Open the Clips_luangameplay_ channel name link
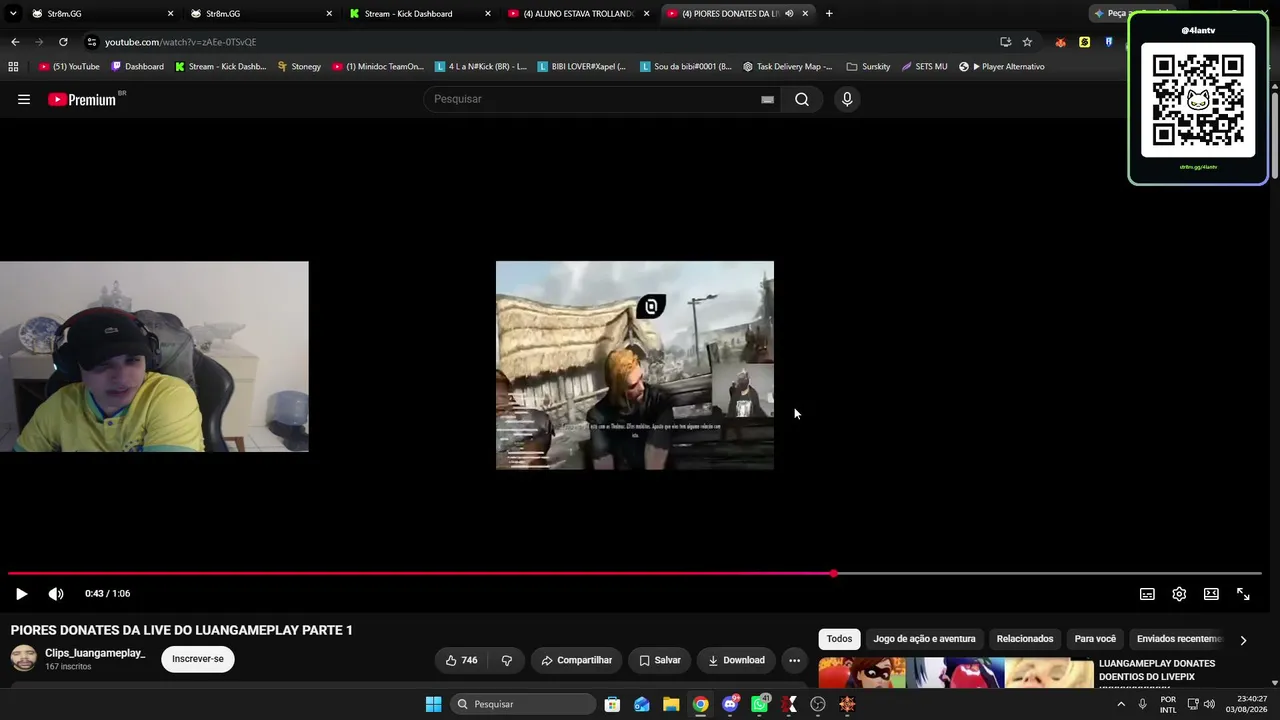Viewport: 1280px width, 720px height. pos(95,653)
